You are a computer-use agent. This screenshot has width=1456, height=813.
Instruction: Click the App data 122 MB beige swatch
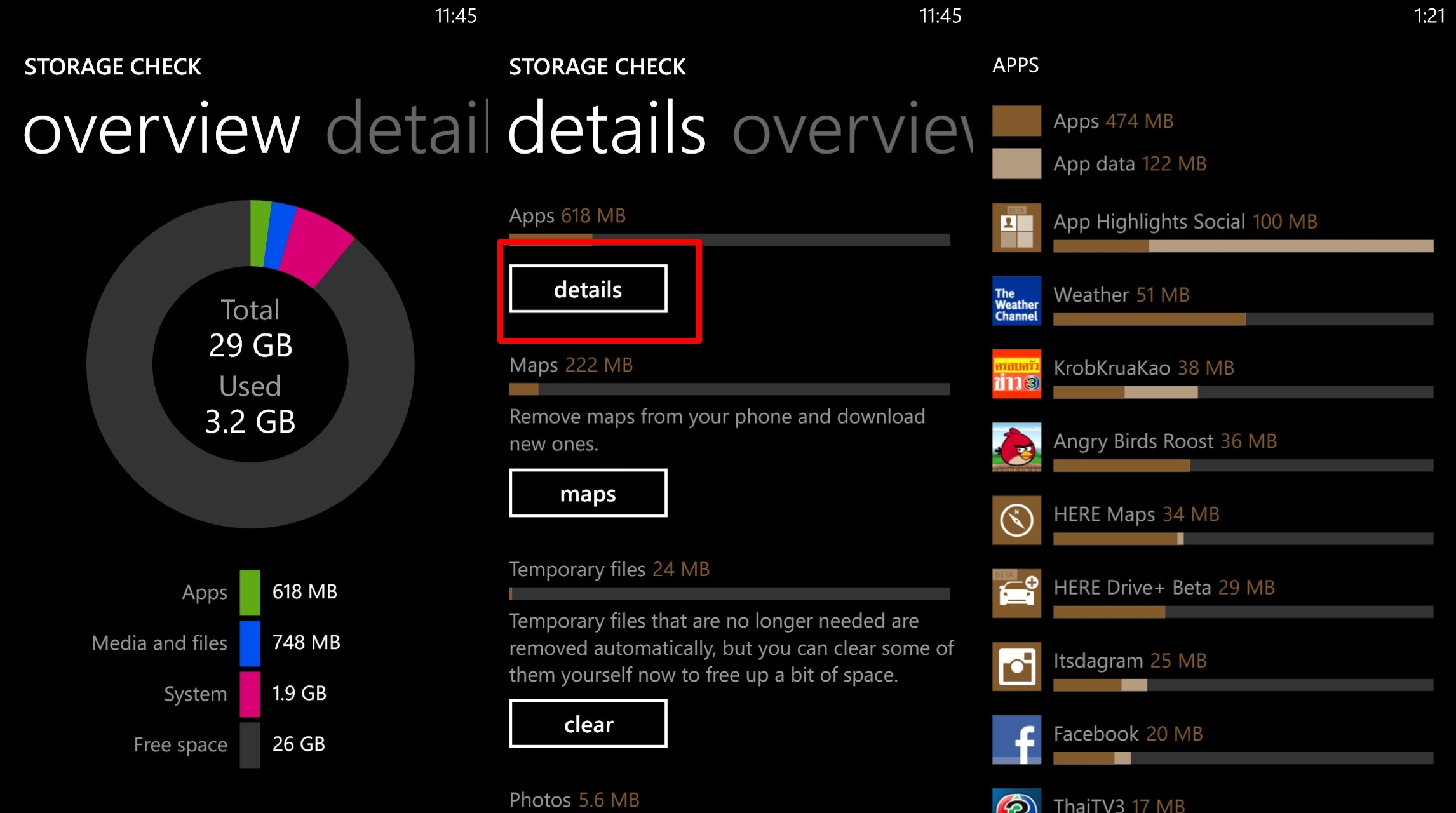click(1016, 163)
